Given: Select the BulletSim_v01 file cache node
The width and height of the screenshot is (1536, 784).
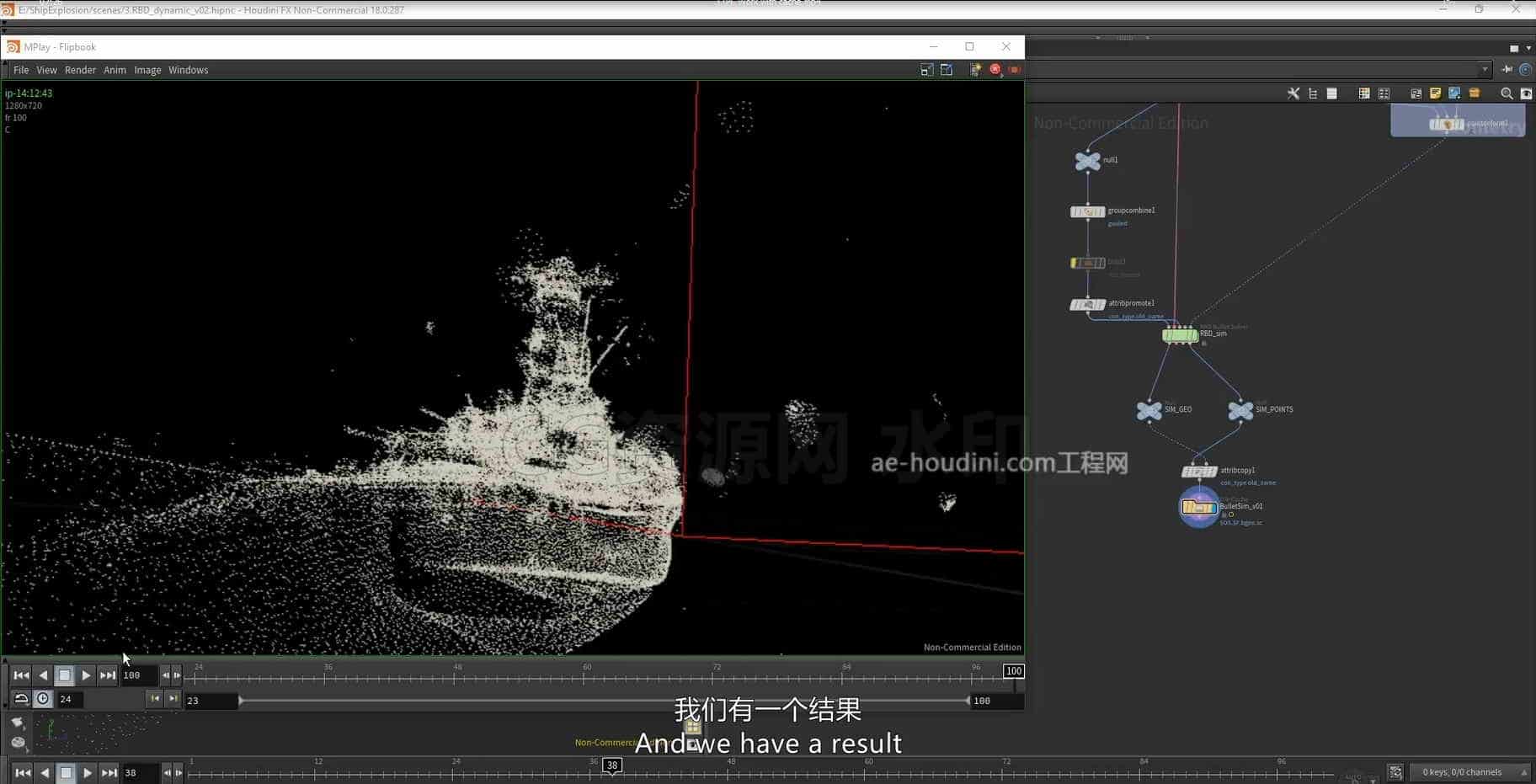Looking at the screenshot, I should 1198,507.
